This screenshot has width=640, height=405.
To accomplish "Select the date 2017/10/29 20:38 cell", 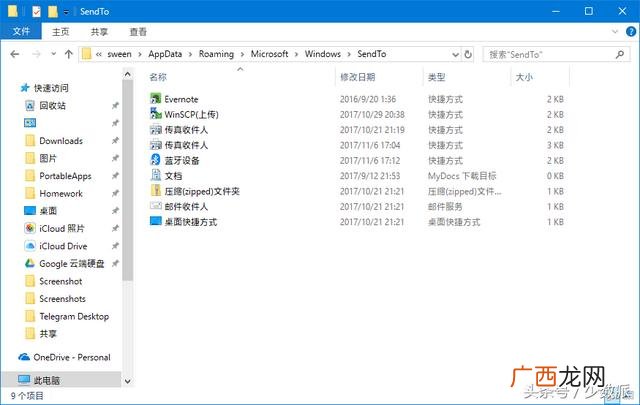I will (x=372, y=115).
